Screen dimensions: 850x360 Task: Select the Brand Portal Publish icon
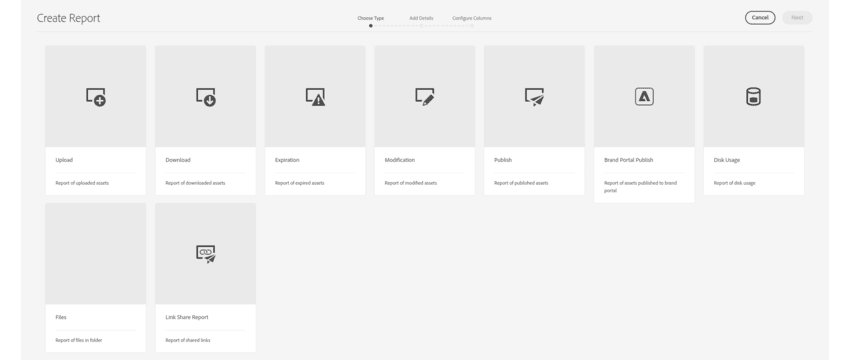coord(645,97)
